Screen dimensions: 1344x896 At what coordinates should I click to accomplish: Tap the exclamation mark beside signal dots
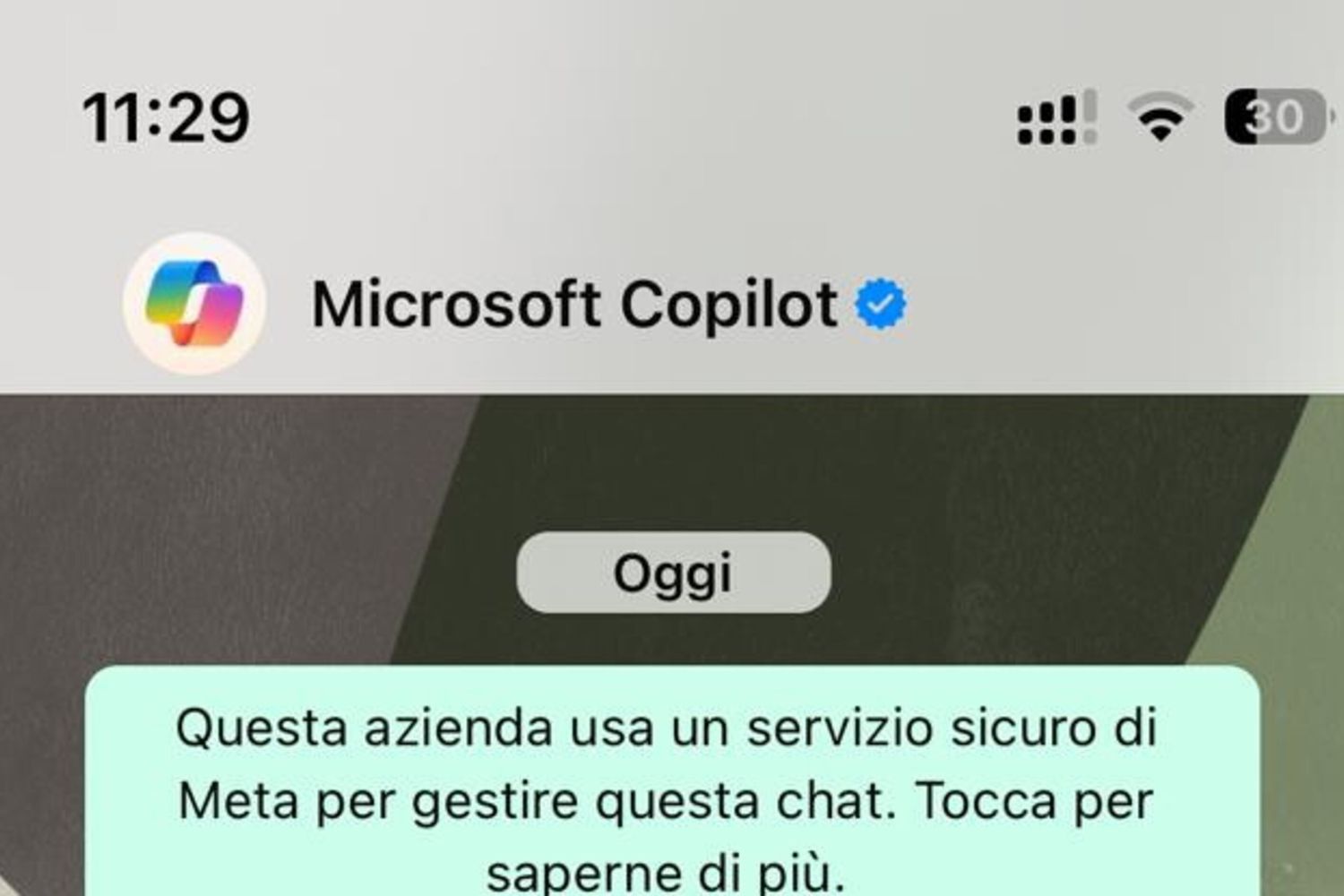coord(1090,116)
